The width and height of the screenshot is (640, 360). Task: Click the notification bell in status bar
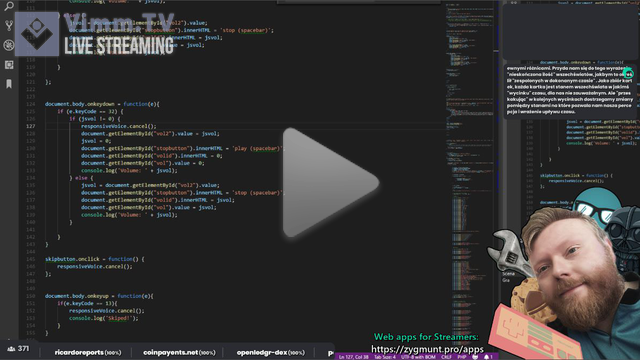click(486, 357)
